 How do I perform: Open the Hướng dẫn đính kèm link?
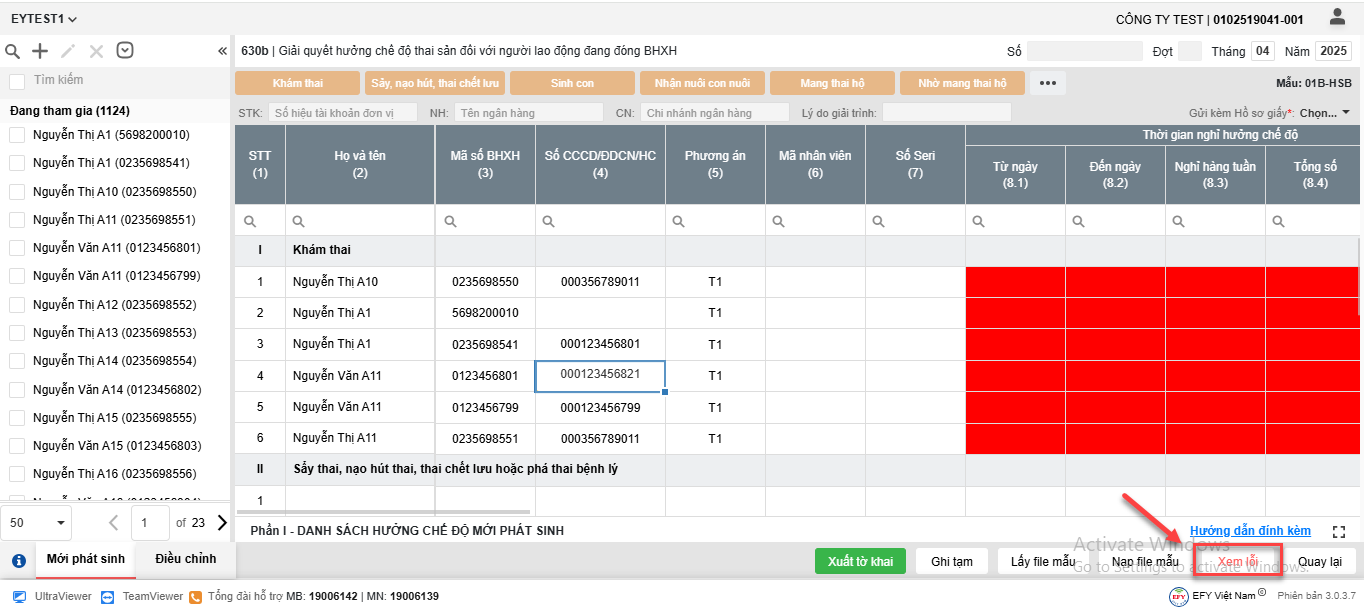[1250, 531]
